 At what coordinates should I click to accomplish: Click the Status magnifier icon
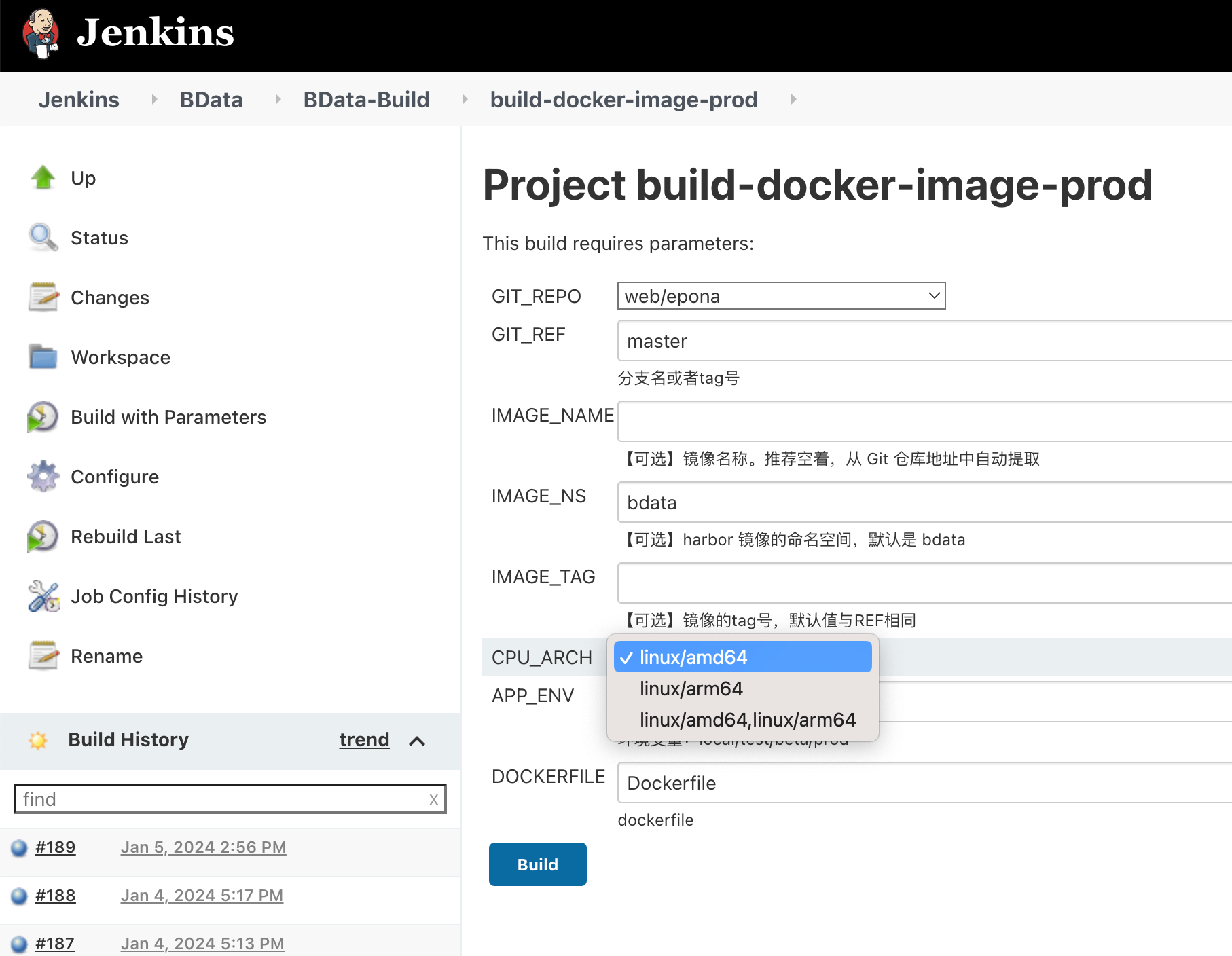click(x=43, y=238)
